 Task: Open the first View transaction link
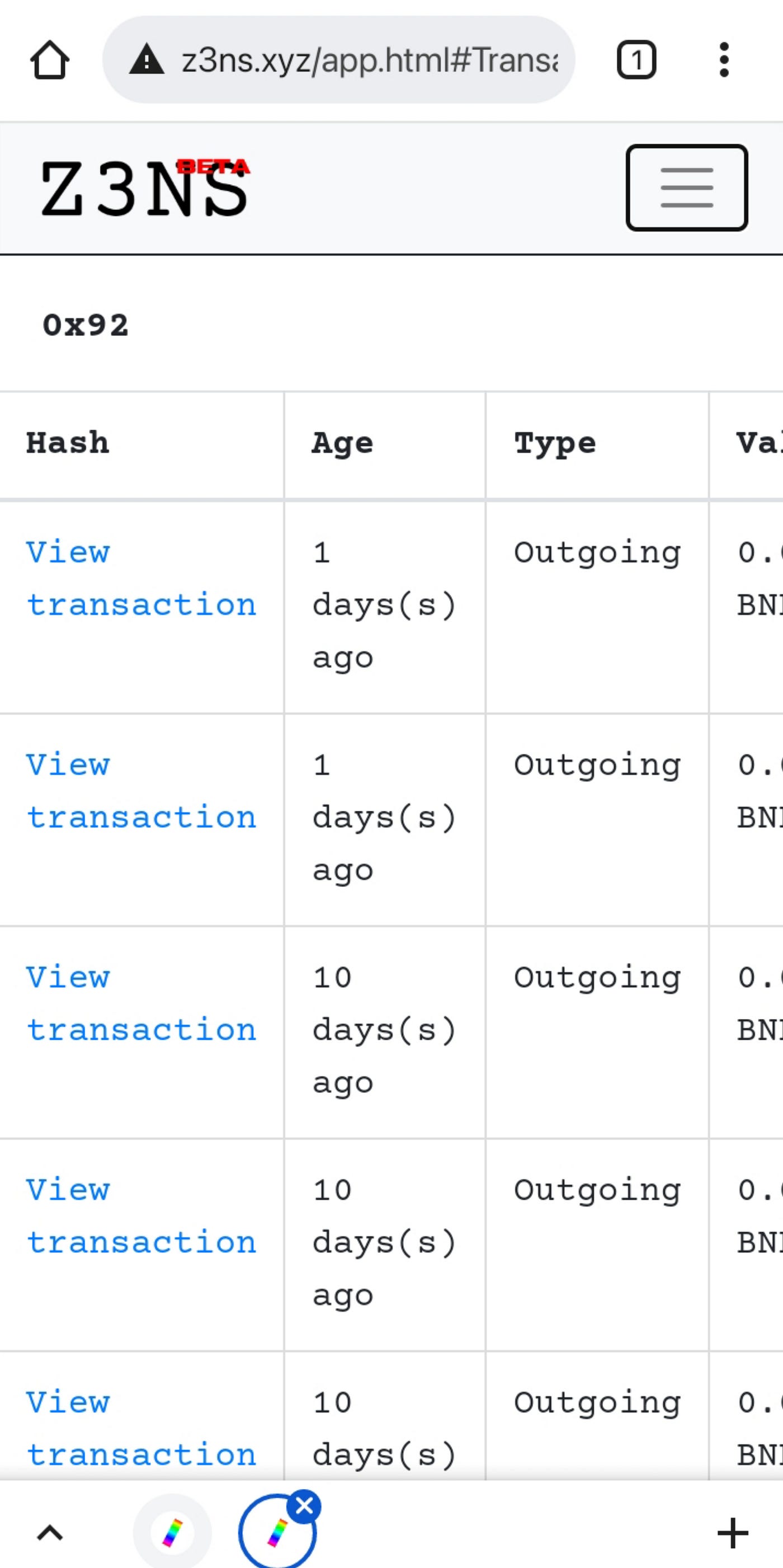pyautogui.click(x=140, y=579)
